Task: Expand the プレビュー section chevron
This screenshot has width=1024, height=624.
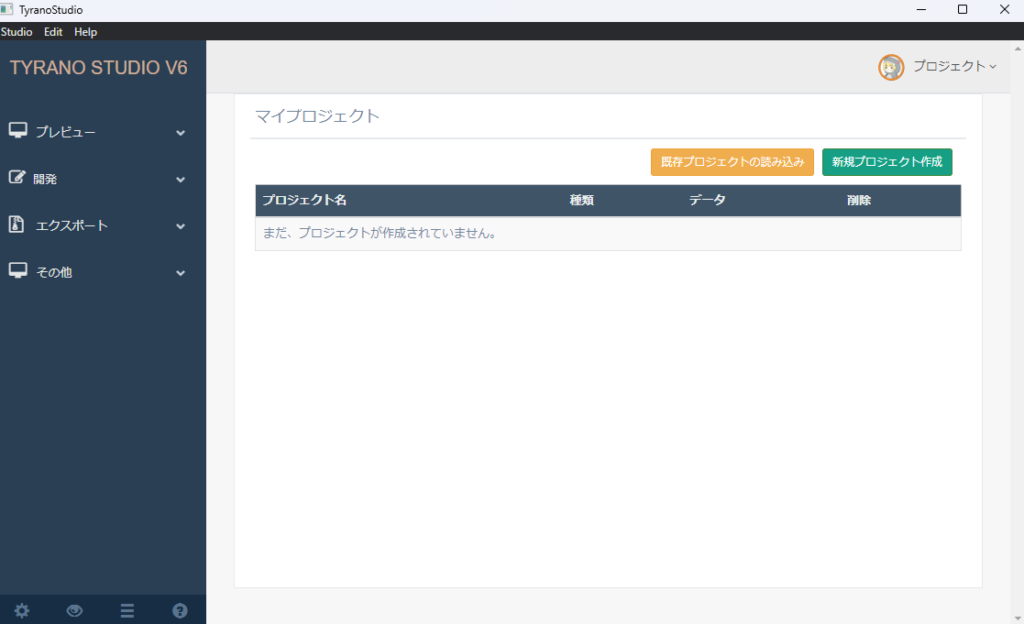Action: click(x=181, y=132)
